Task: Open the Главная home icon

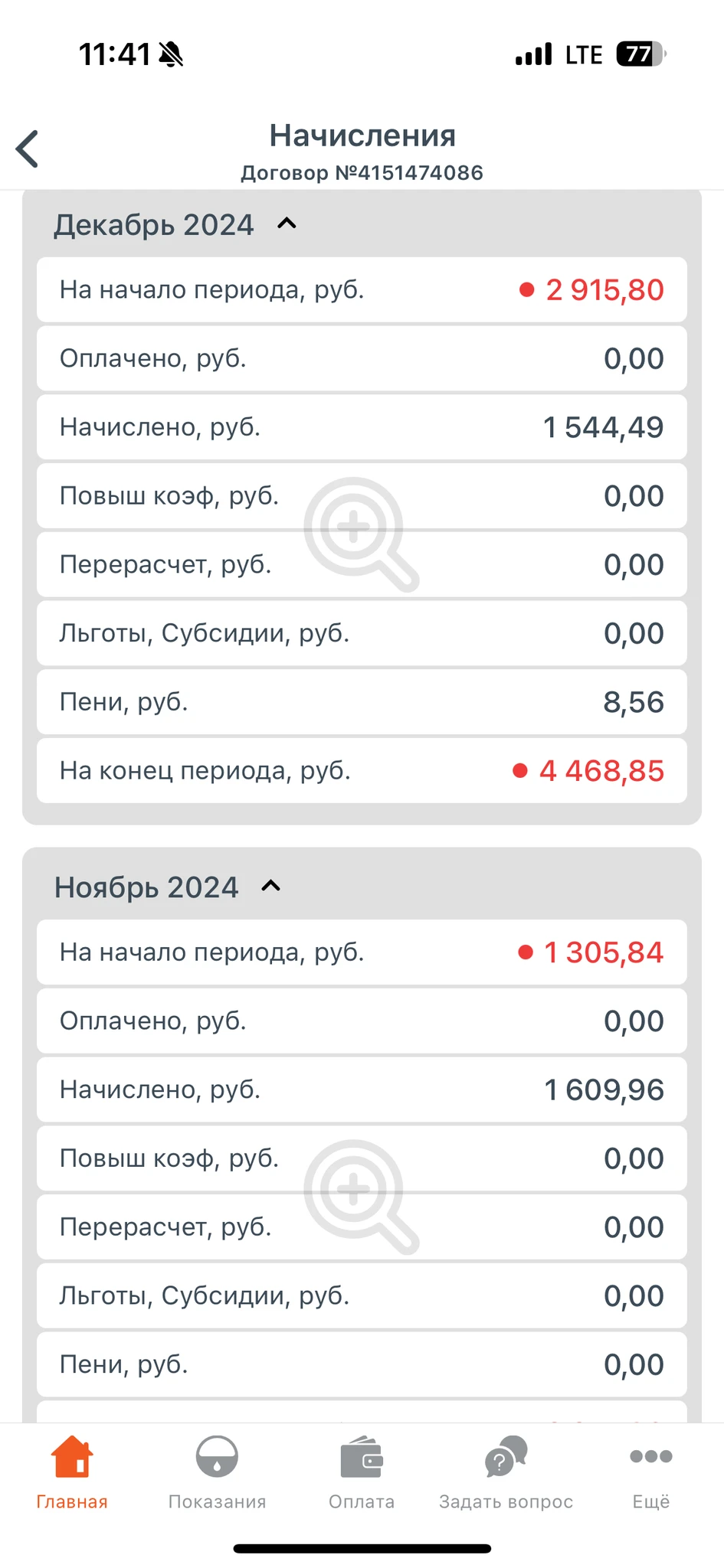Action: (72, 1457)
